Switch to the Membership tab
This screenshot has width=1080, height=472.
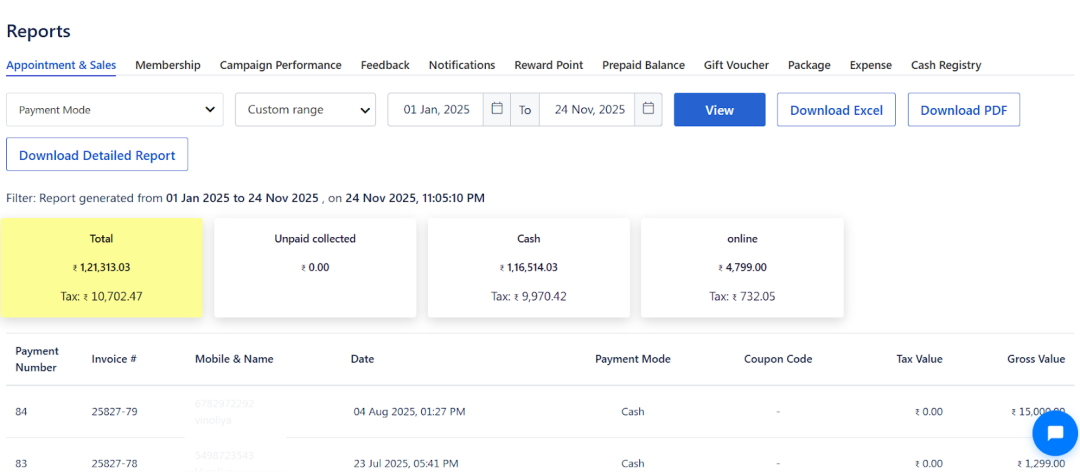click(168, 65)
